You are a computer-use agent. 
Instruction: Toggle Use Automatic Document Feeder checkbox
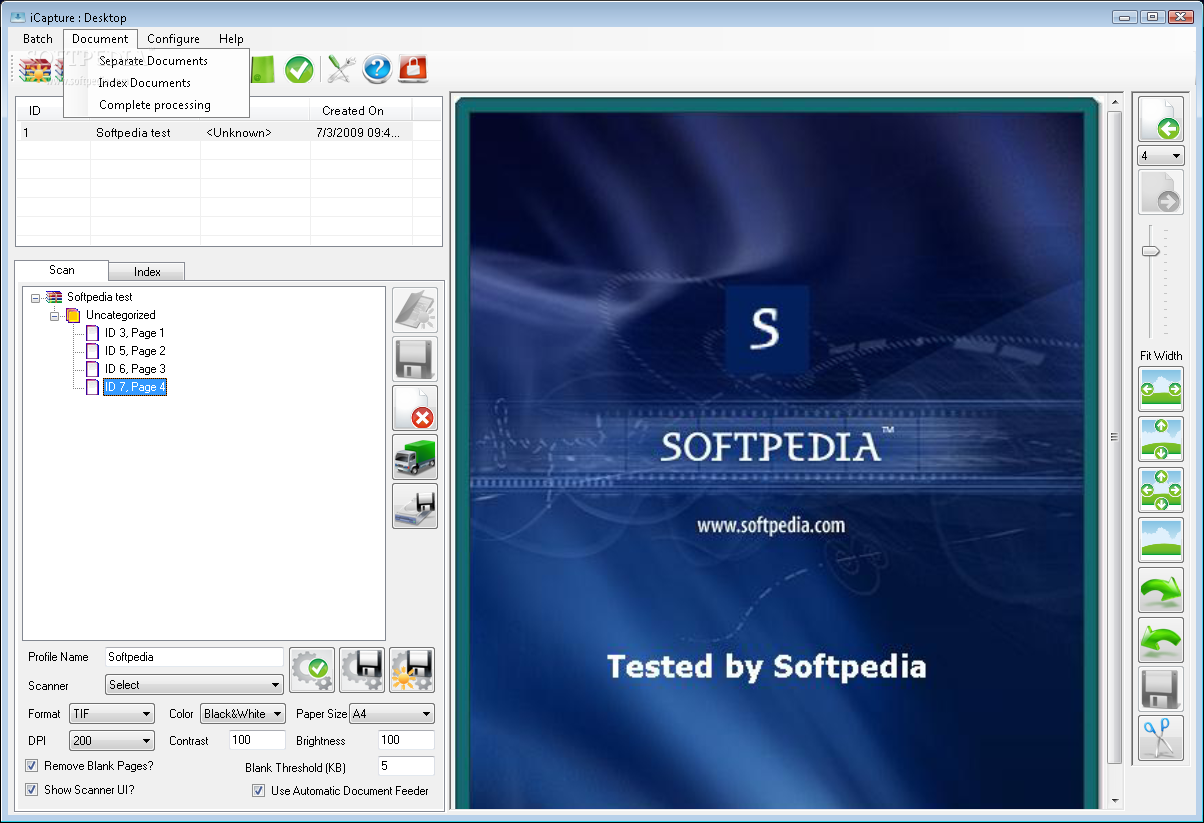pos(258,791)
